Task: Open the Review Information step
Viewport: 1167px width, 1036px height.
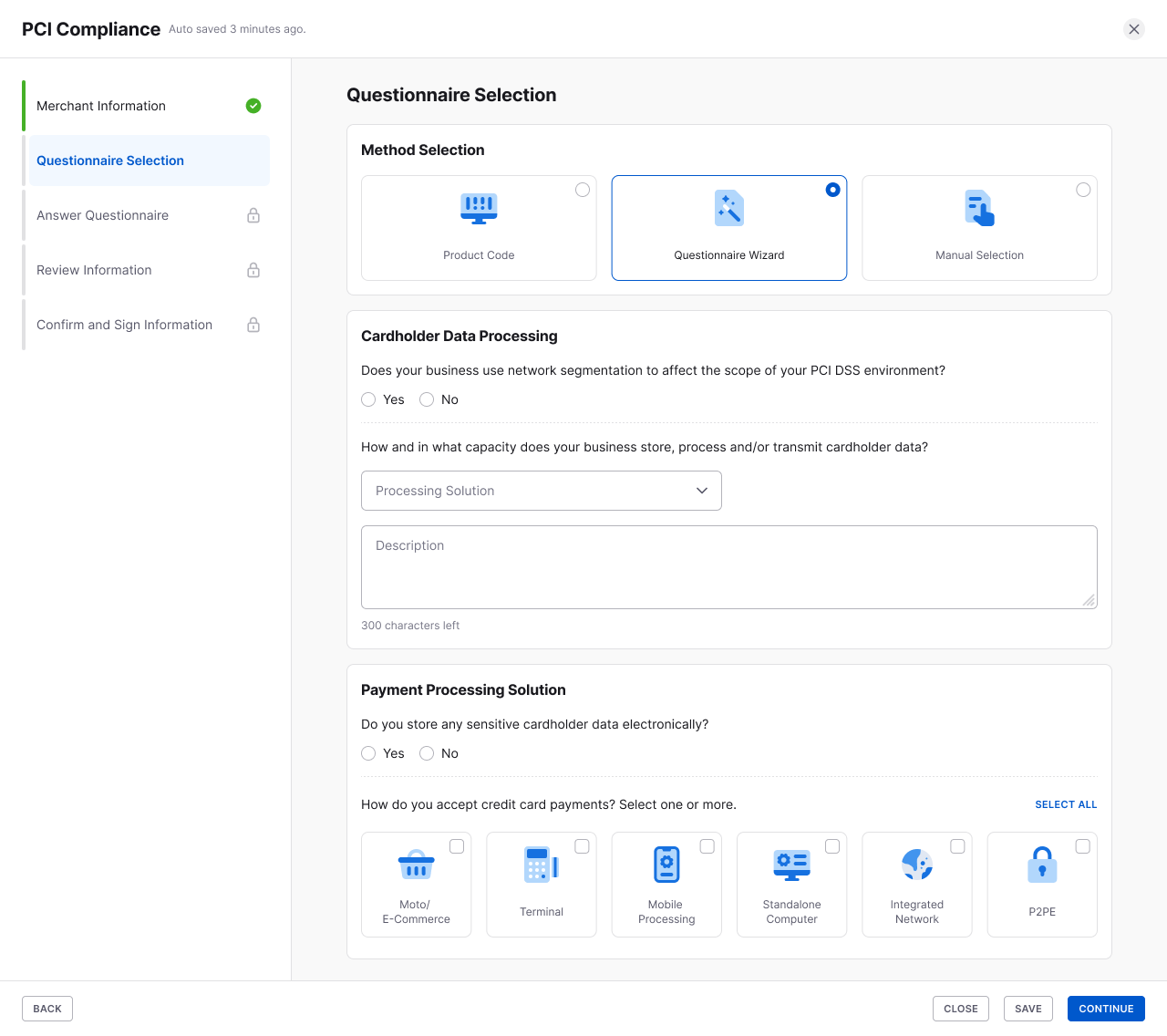Action: point(146,270)
